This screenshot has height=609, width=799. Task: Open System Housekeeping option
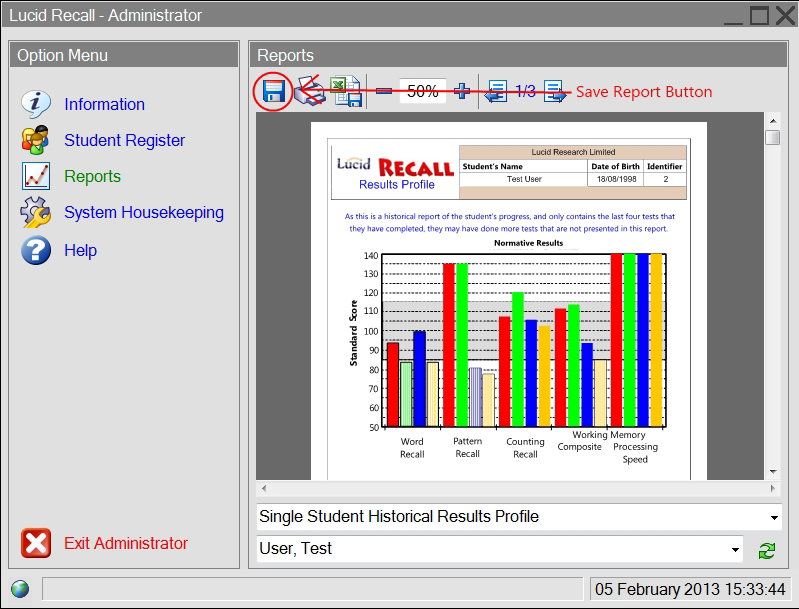click(144, 213)
